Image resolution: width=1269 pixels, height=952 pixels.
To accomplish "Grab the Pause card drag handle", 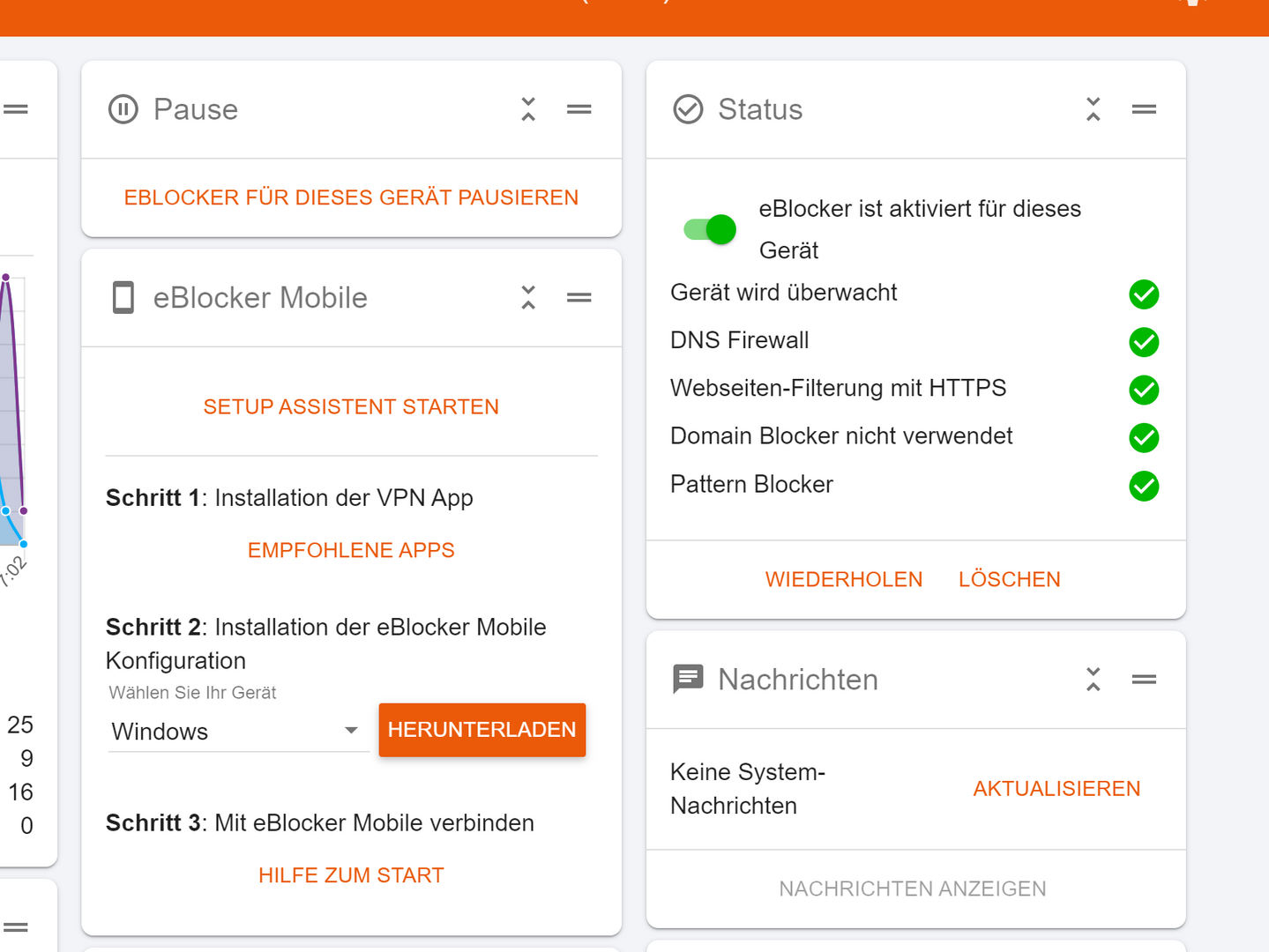I will 579,109.
